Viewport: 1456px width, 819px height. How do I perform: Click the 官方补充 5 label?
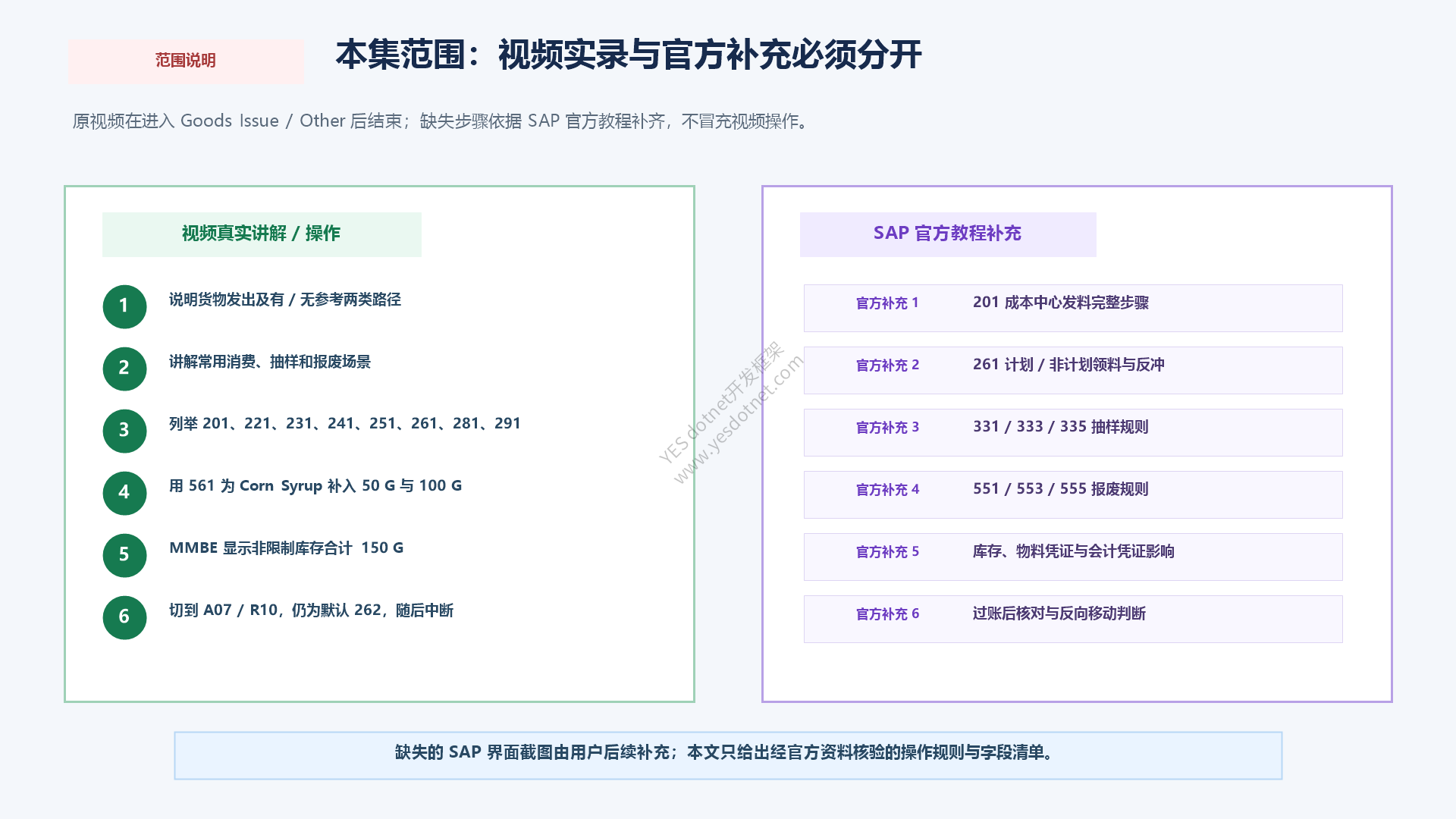[x=887, y=552]
